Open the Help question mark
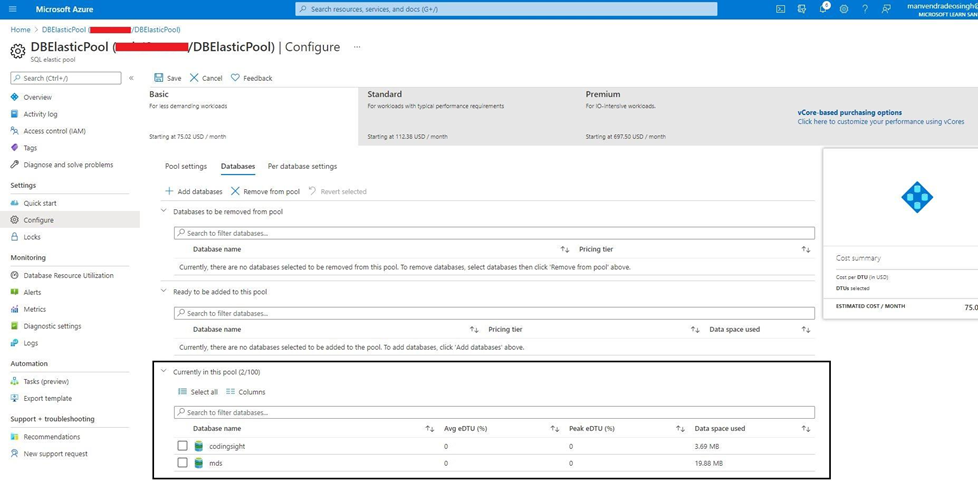Screen dimensions: 978x482 865,9
